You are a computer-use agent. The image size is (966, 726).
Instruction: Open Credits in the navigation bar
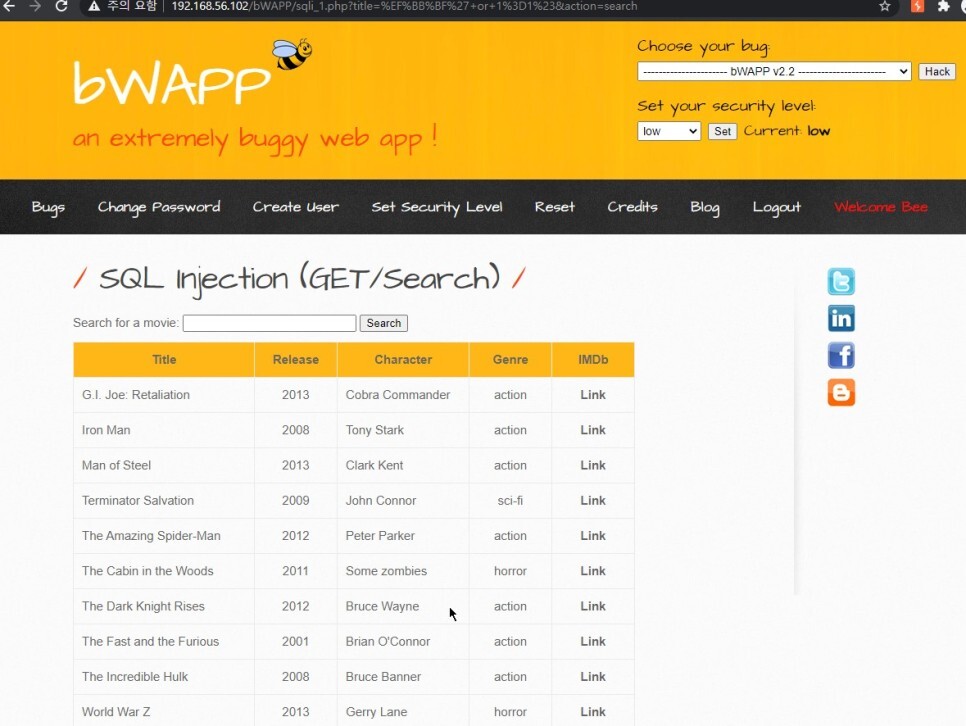[x=632, y=207]
